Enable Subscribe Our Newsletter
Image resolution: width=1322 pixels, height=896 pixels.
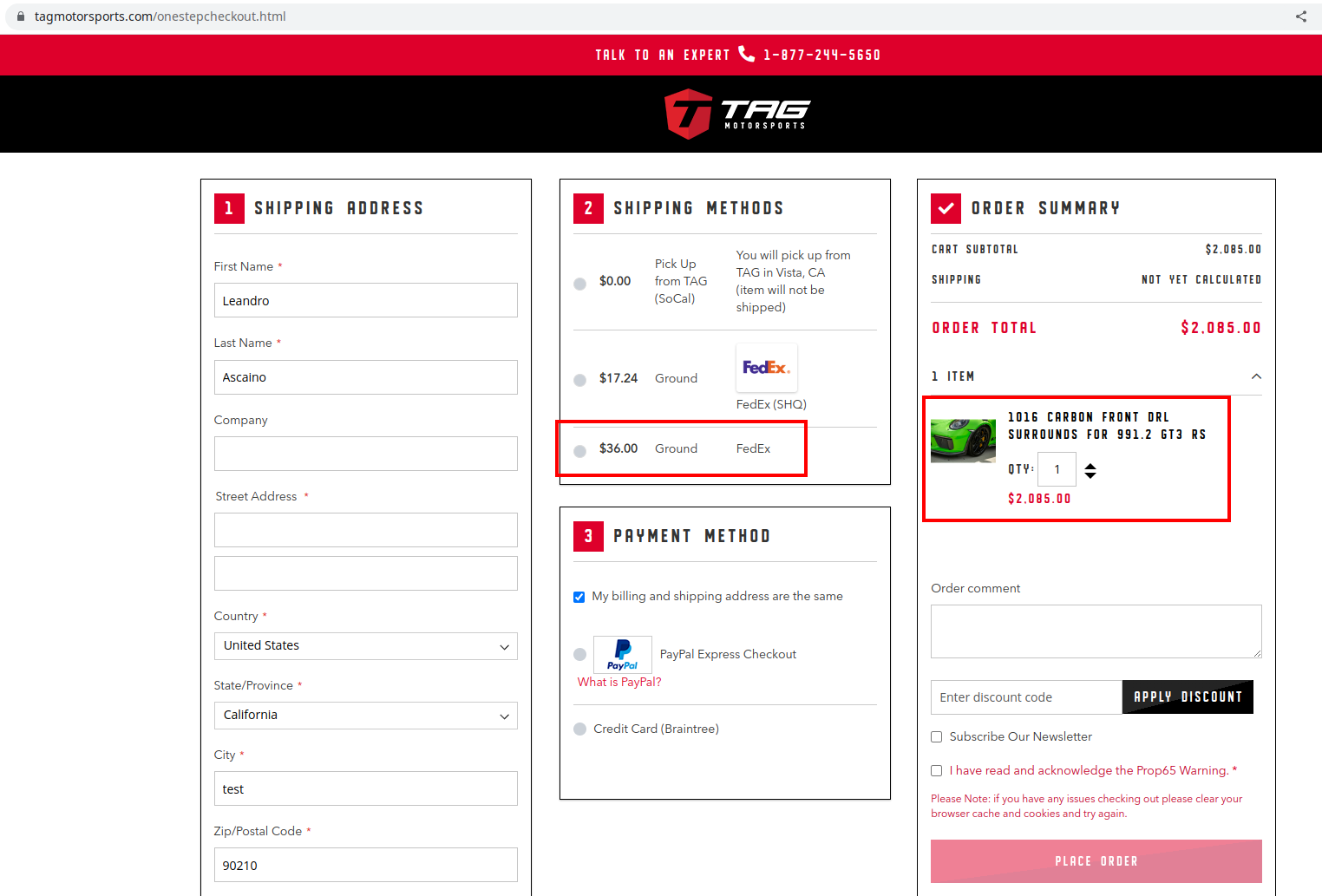(x=936, y=736)
